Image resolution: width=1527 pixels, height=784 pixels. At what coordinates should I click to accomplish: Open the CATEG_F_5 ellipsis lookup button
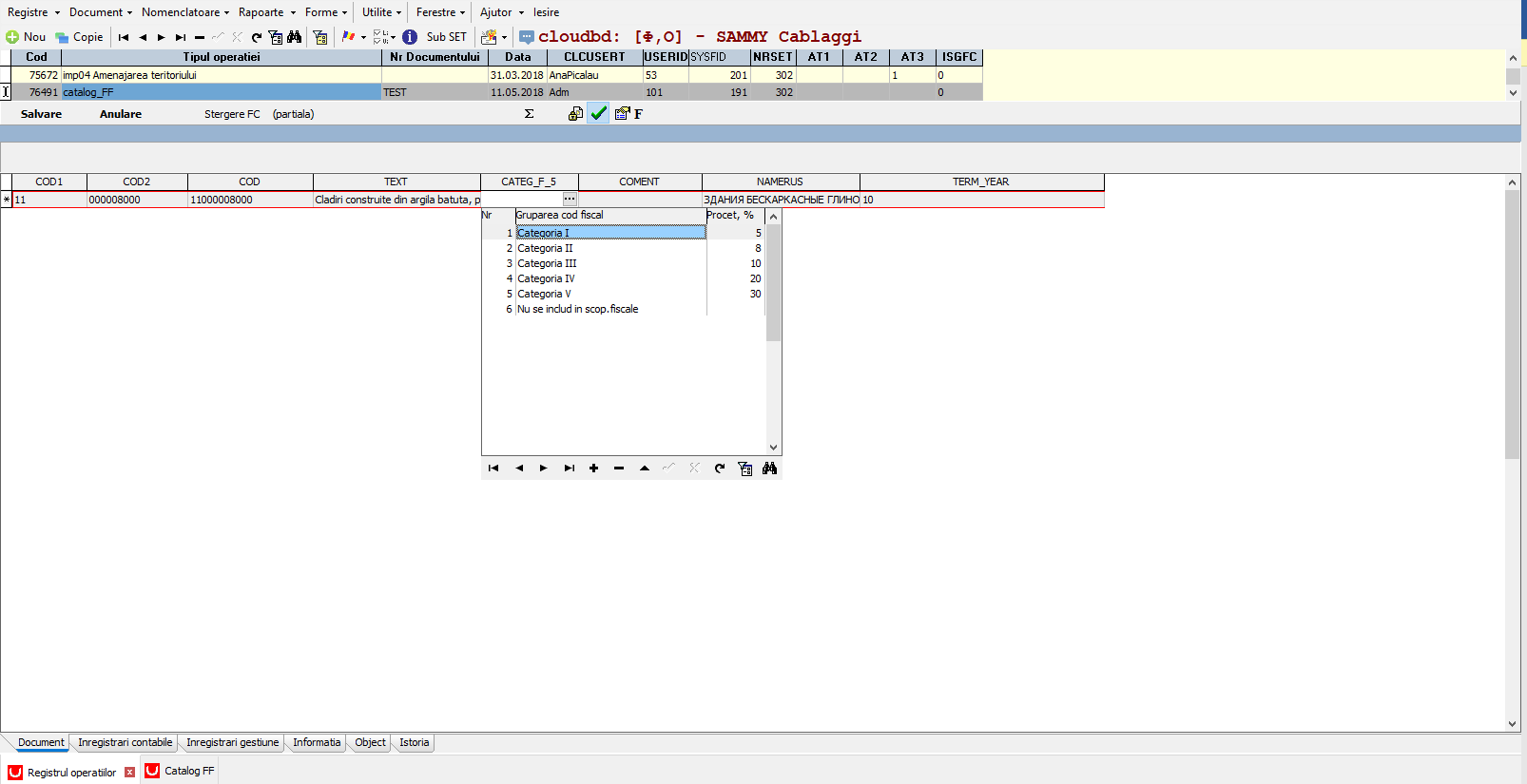pos(570,200)
